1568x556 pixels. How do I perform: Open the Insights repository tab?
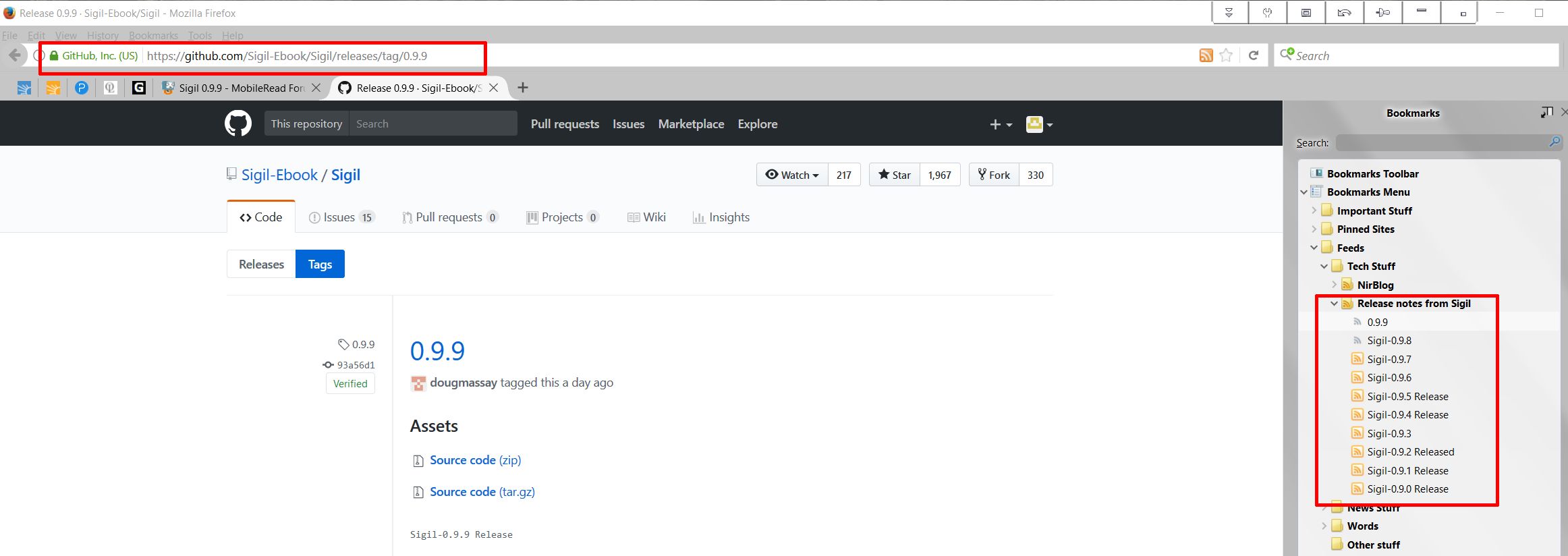pos(721,217)
